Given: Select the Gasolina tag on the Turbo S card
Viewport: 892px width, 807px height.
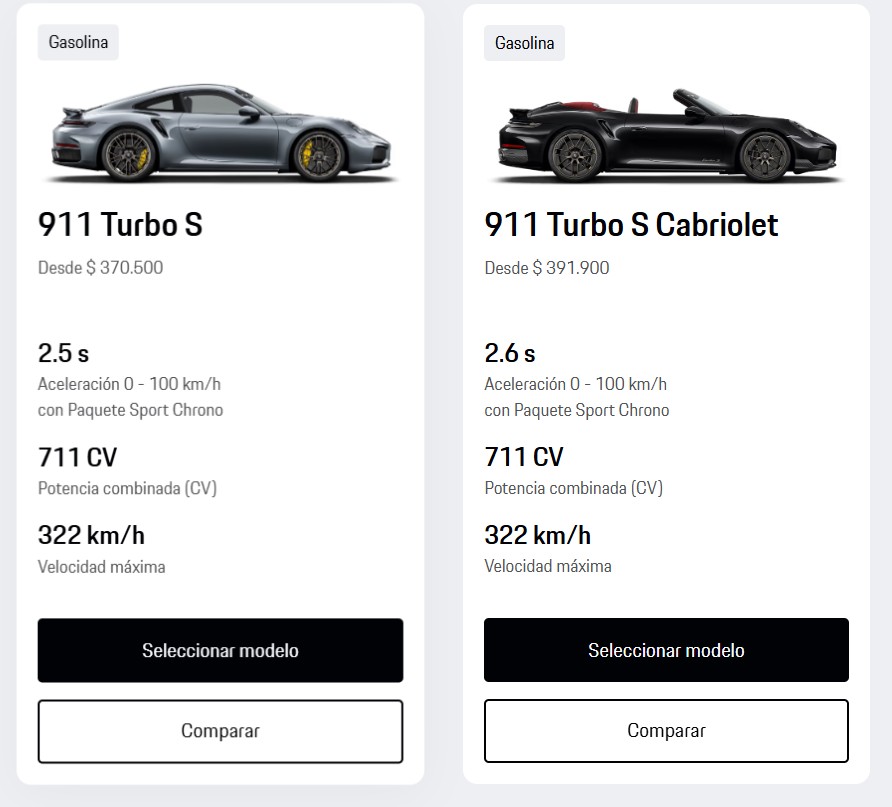Looking at the screenshot, I should click(78, 43).
